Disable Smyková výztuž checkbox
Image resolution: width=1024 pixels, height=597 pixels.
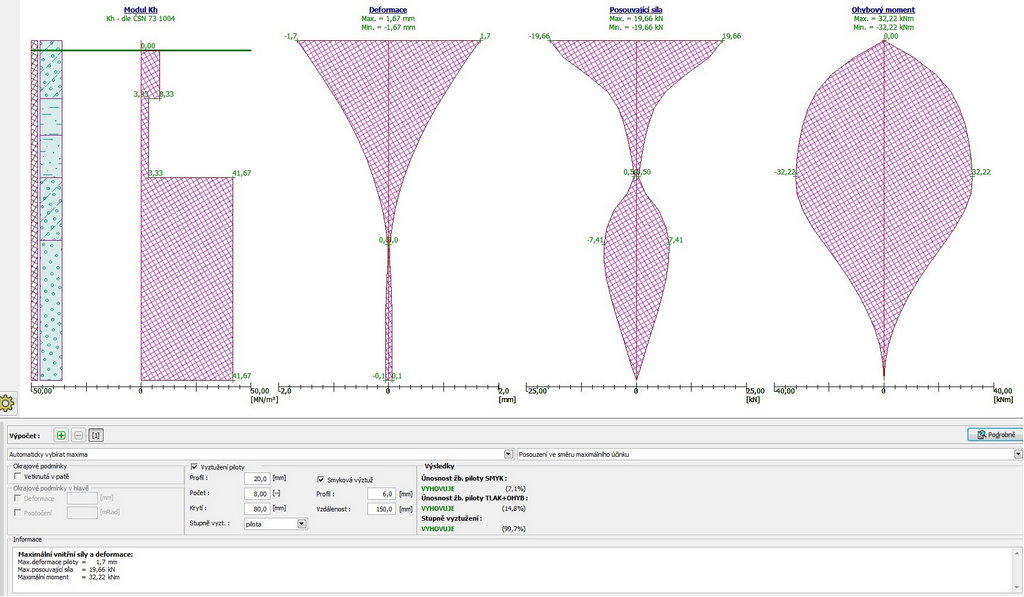[321, 480]
